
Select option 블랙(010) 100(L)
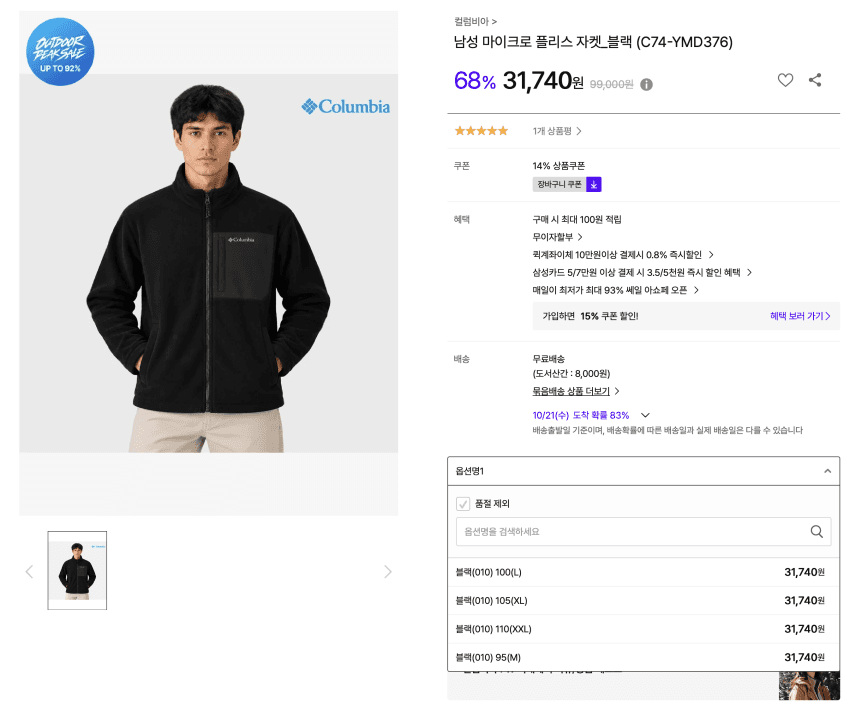tap(643, 572)
